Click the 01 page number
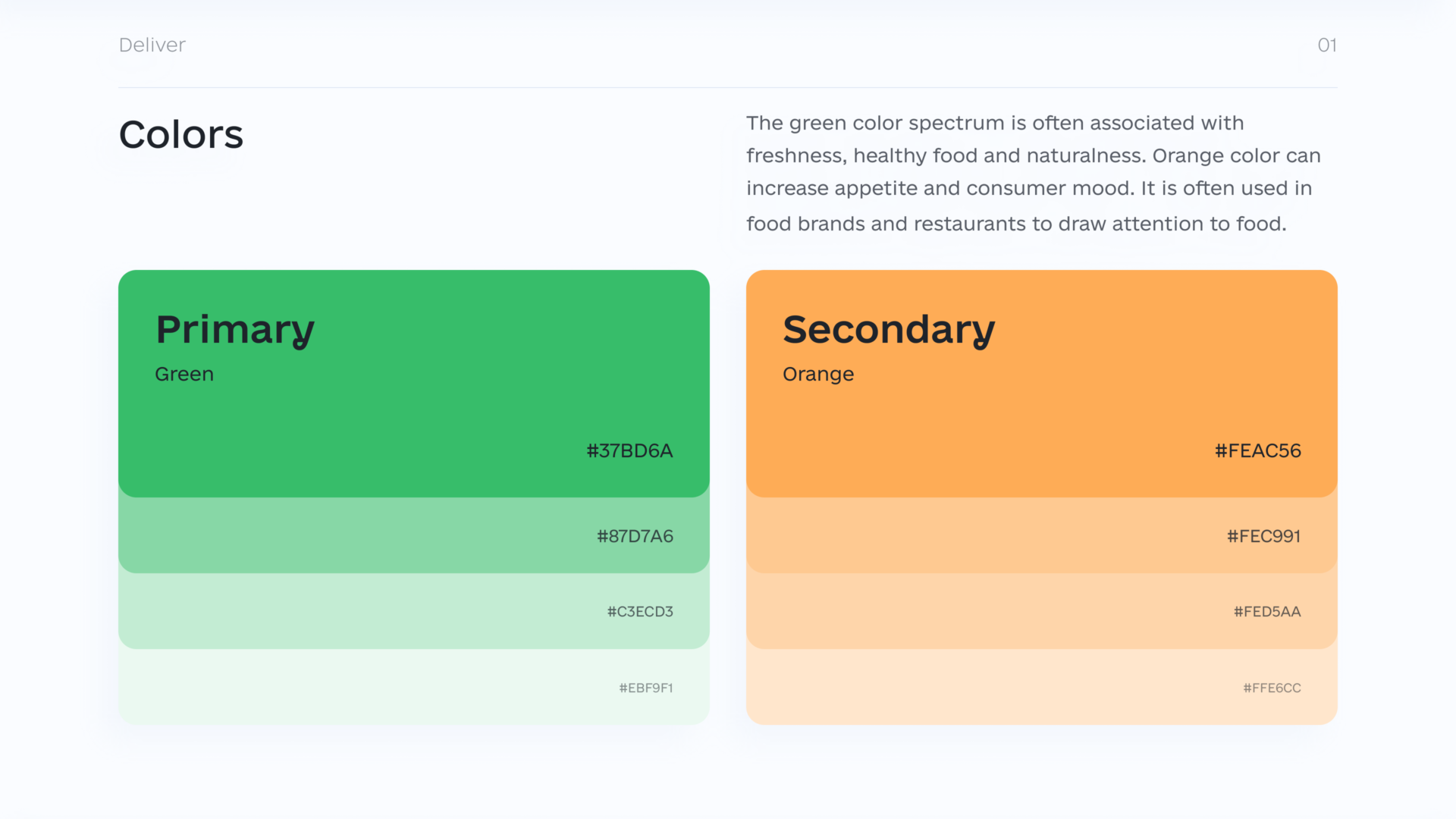This screenshot has height=819, width=1456. [x=1327, y=45]
